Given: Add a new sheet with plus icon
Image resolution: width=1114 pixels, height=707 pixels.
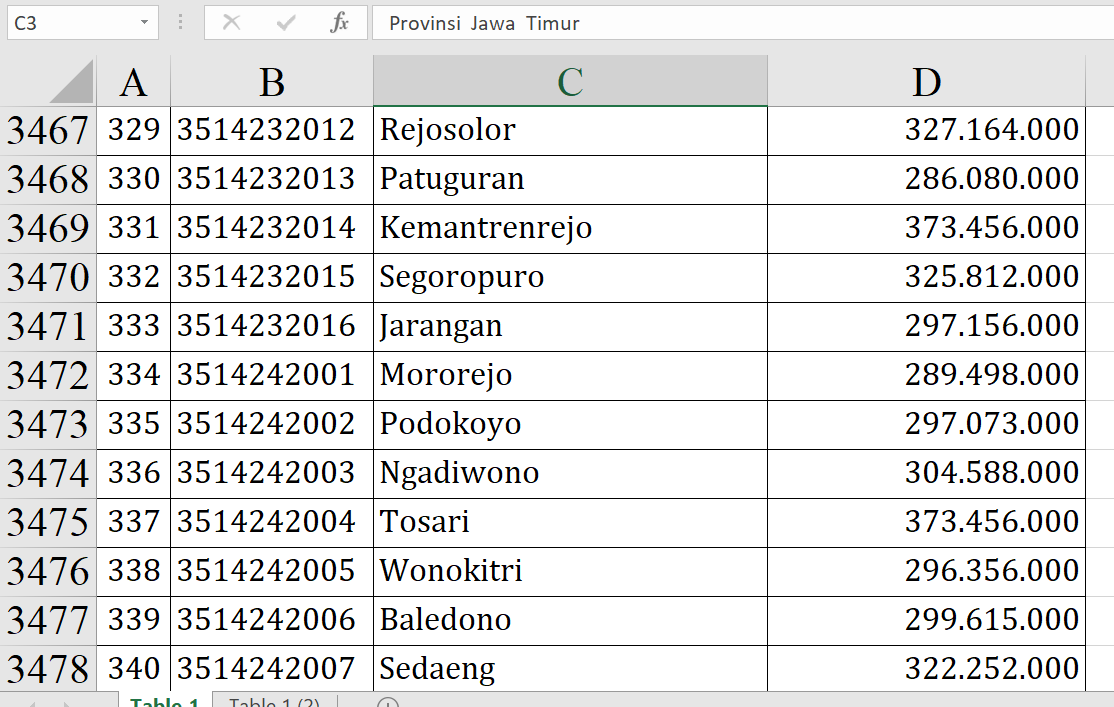Looking at the screenshot, I should pyautogui.click(x=388, y=703).
